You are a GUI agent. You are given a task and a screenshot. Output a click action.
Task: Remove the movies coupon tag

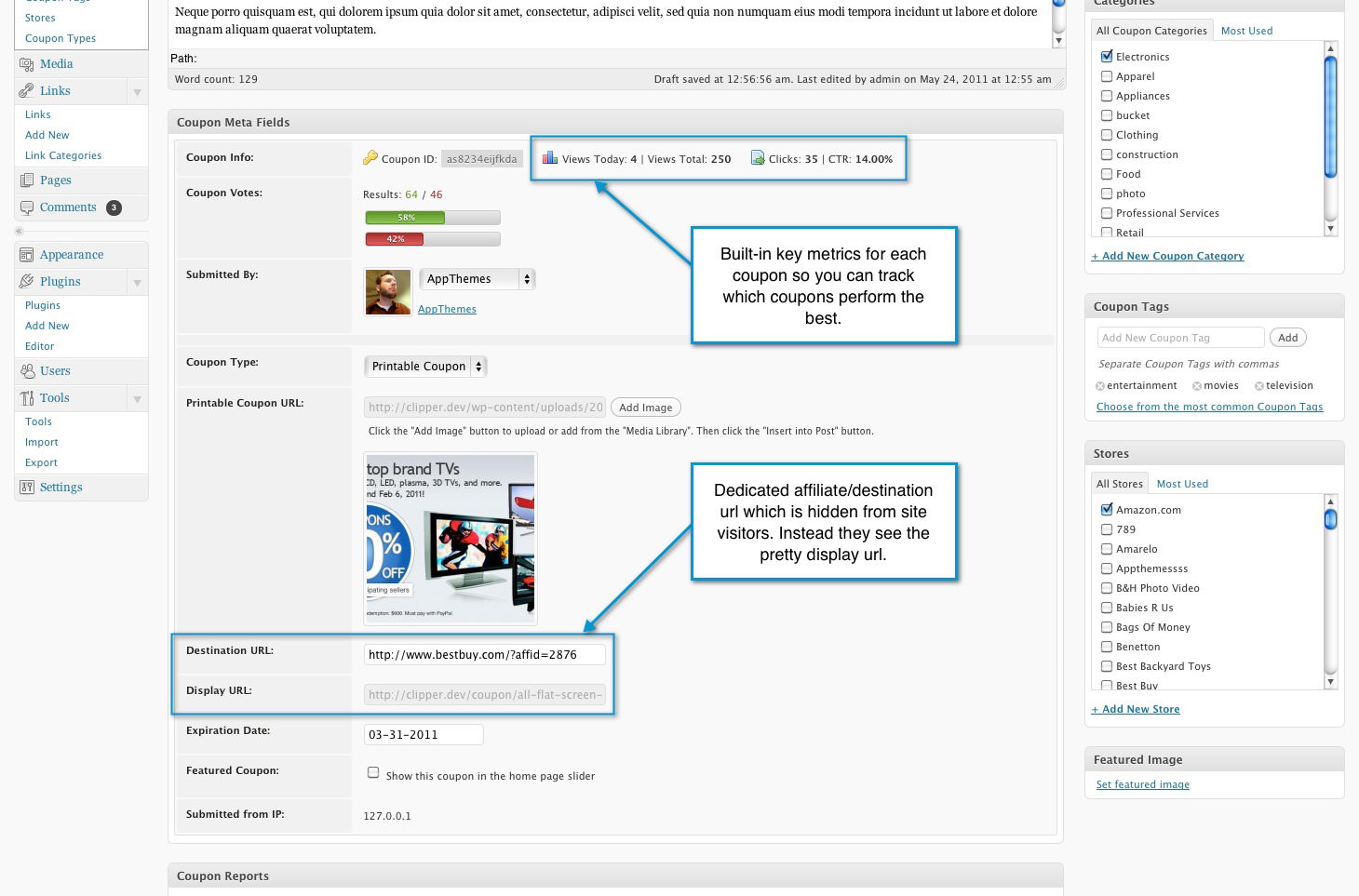1197,386
